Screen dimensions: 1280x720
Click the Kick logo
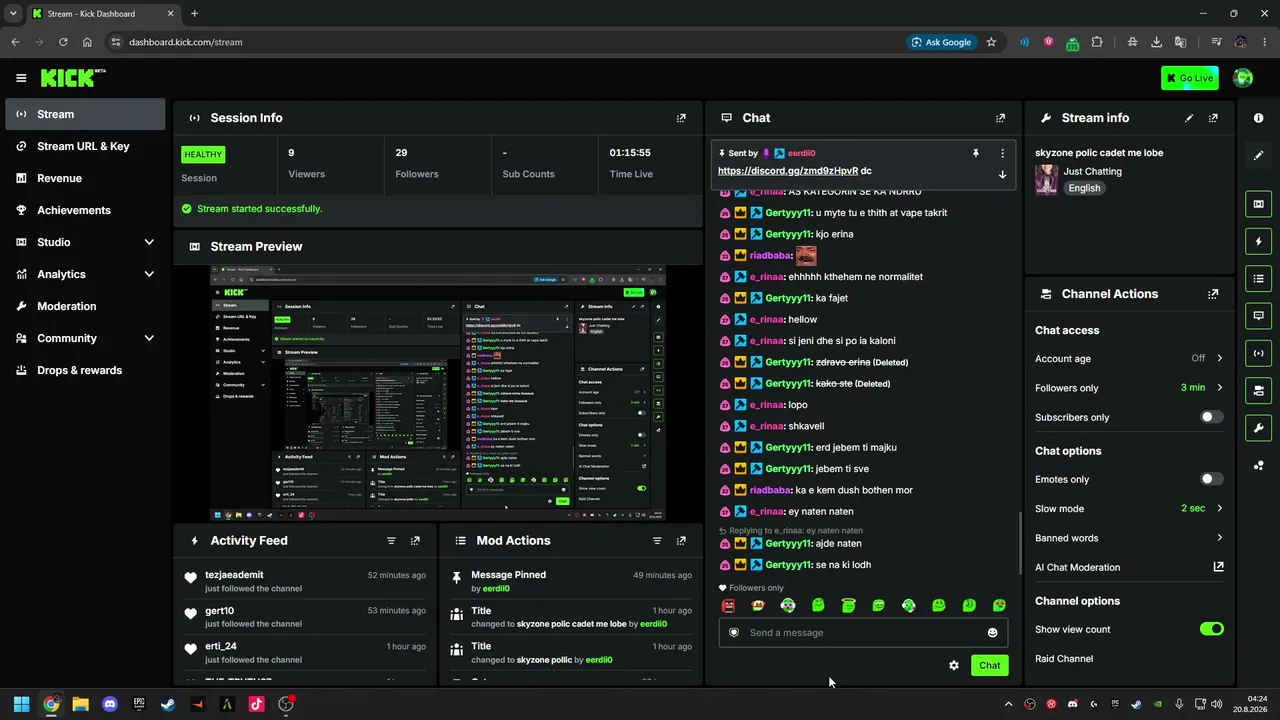(x=73, y=78)
